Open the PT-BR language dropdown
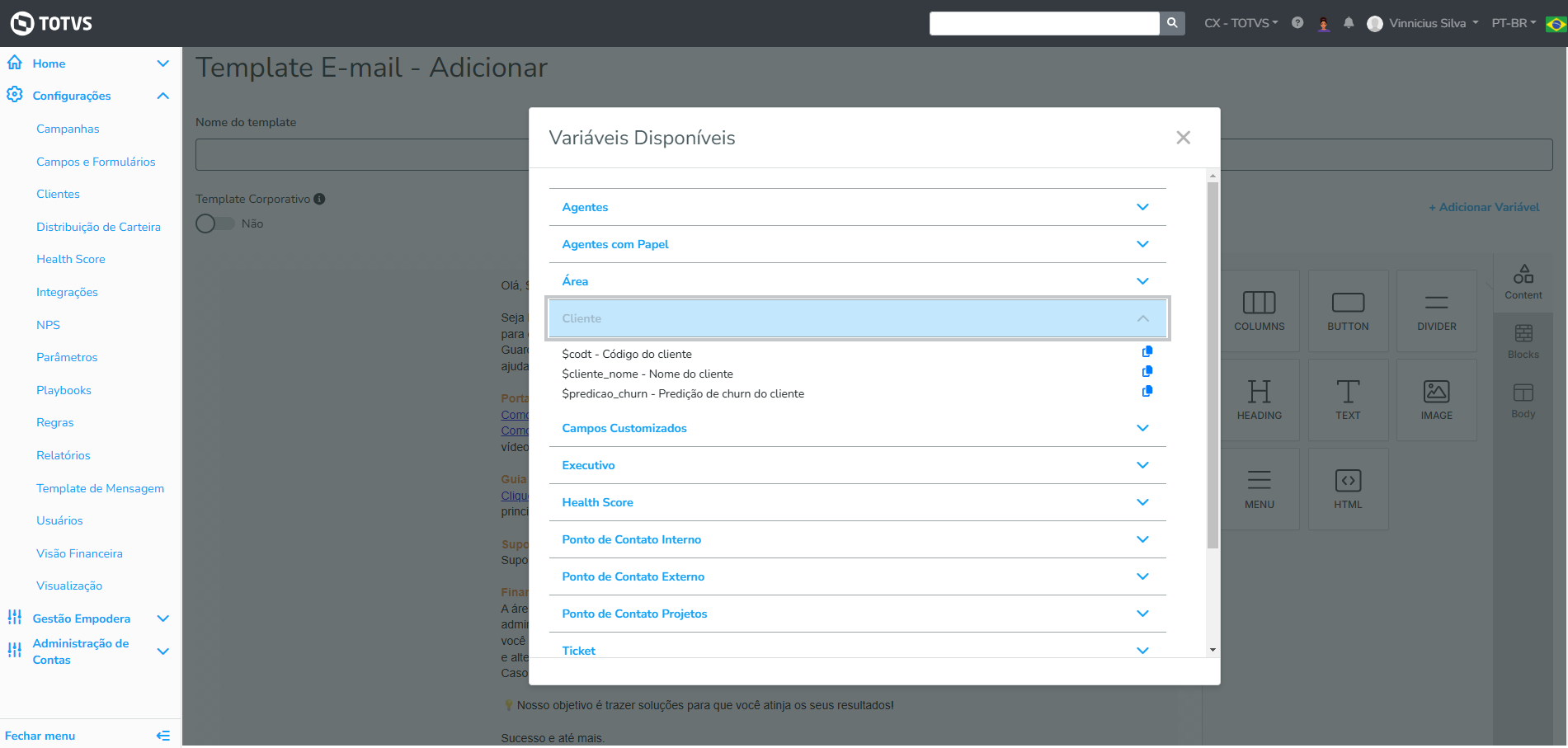This screenshot has width=1568, height=748. (x=1514, y=23)
